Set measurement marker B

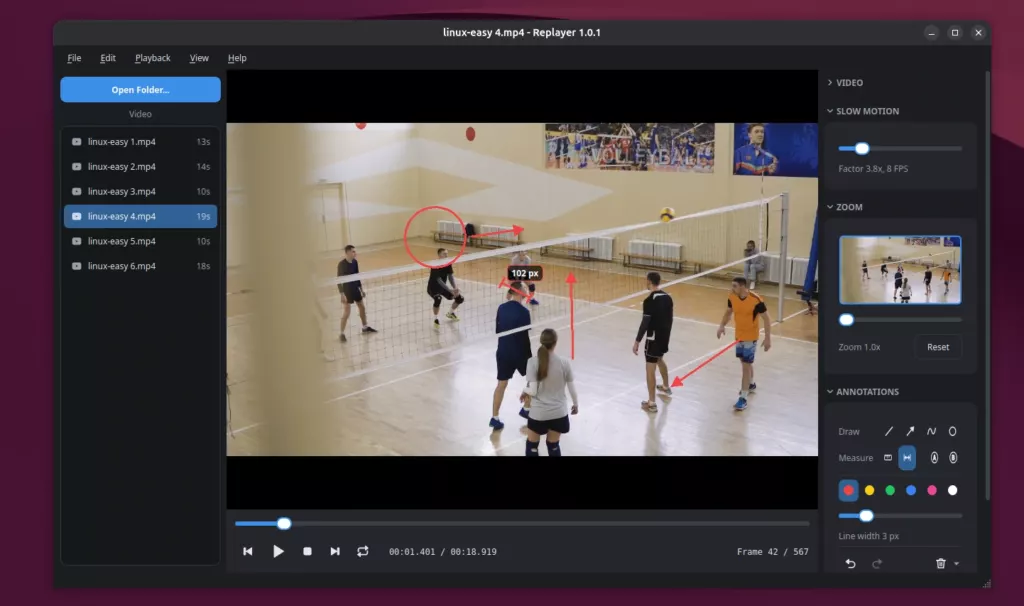click(x=953, y=458)
